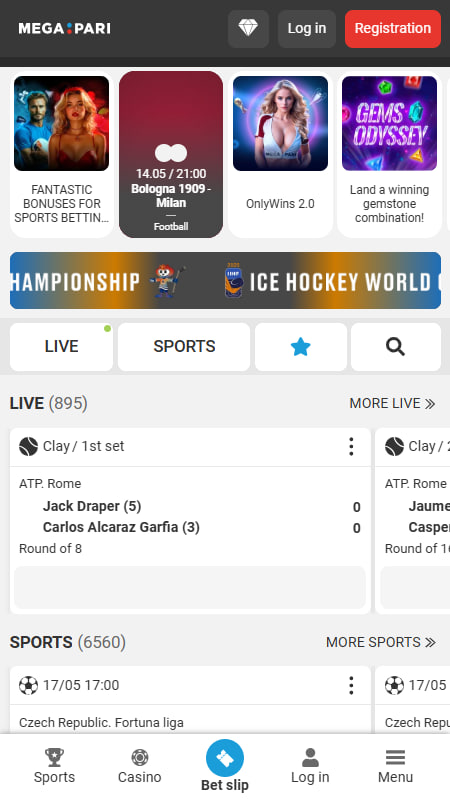The width and height of the screenshot is (450, 800).
Task: Open the Sports trophy icon in bottom bar
Action: click(55, 757)
